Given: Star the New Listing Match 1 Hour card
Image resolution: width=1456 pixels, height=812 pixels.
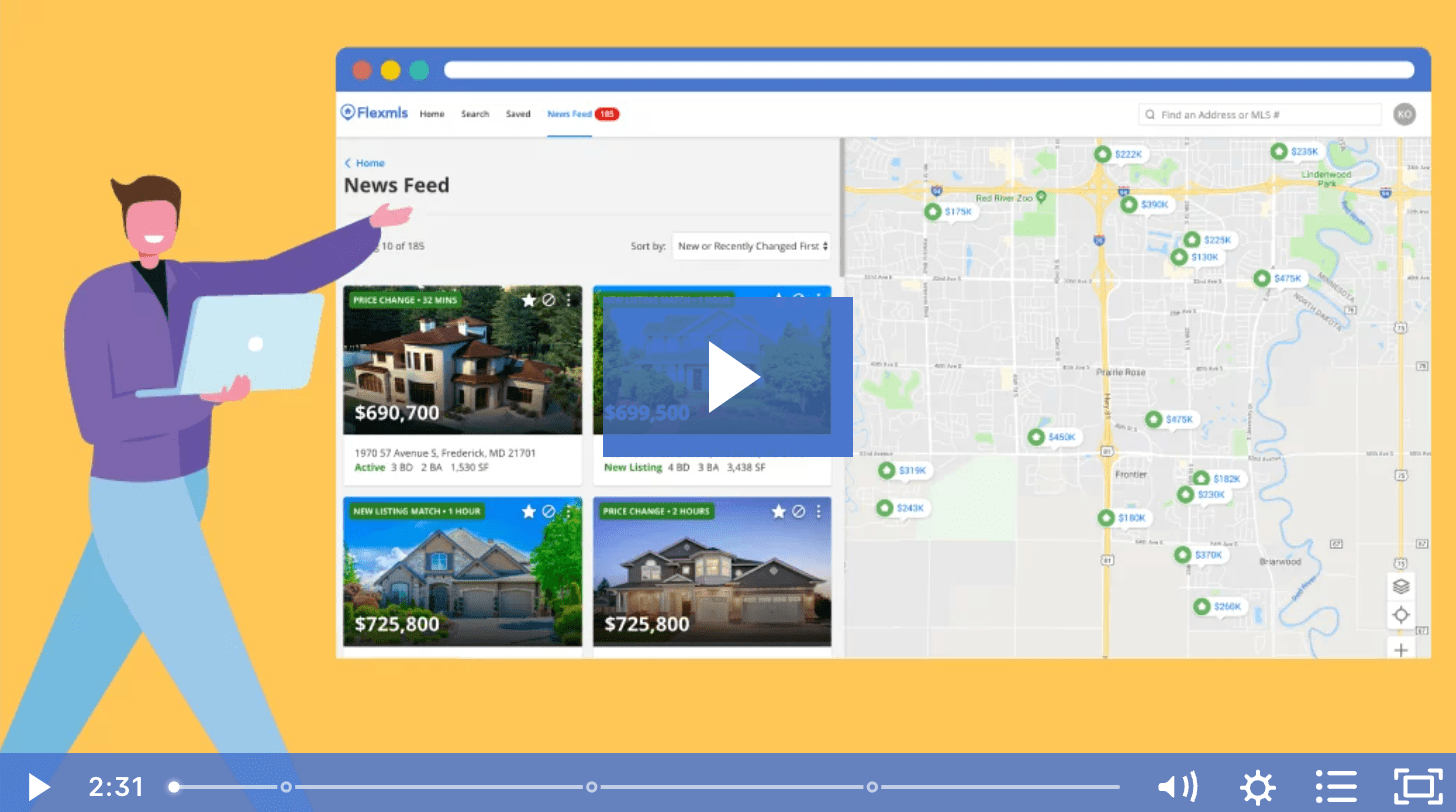Looking at the screenshot, I should 528,511.
